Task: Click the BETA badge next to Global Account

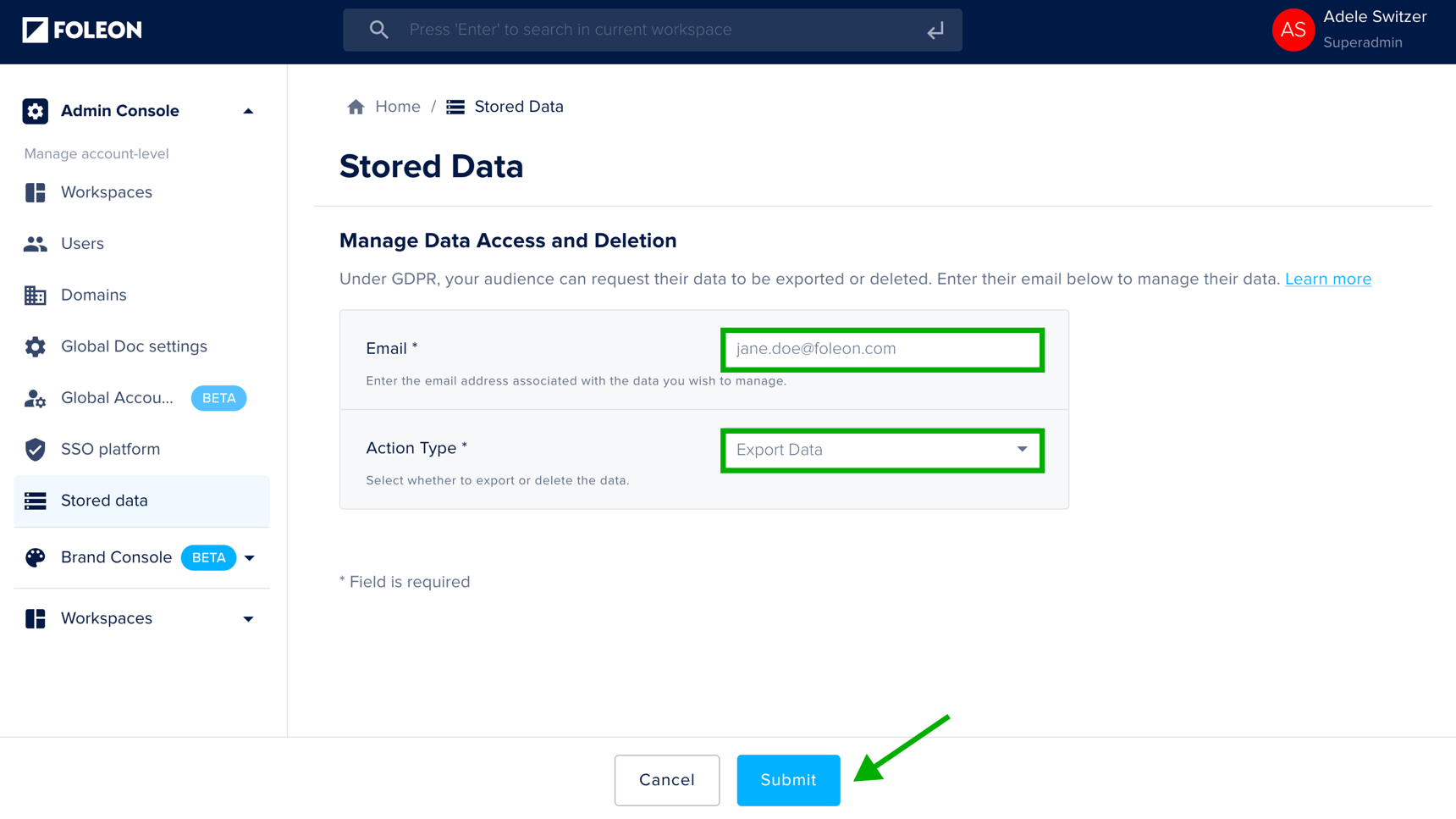Action: point(218,398)
